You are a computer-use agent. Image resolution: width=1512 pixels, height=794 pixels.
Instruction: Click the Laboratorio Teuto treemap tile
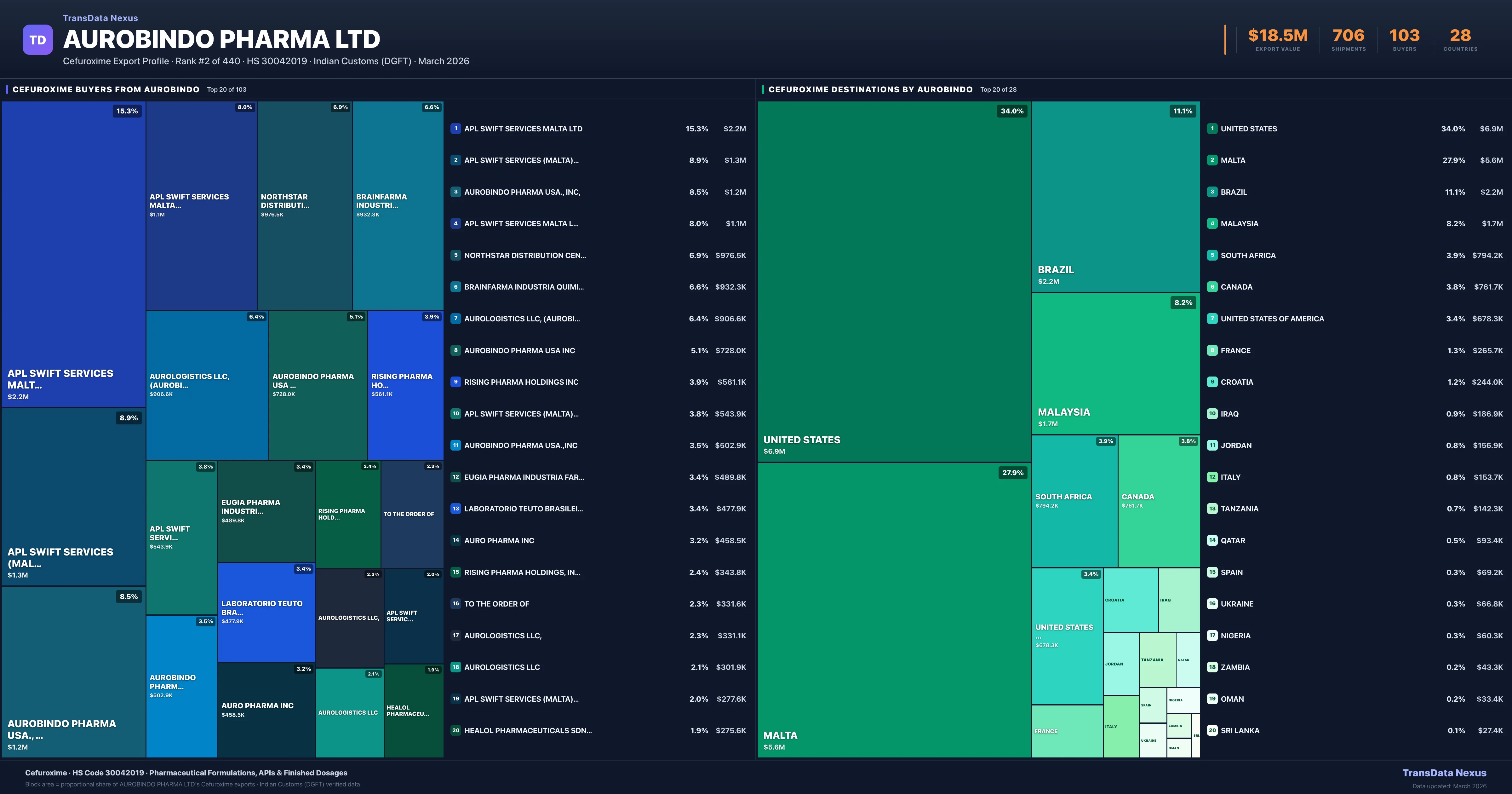pyautogui.click(x=266, y=612)
